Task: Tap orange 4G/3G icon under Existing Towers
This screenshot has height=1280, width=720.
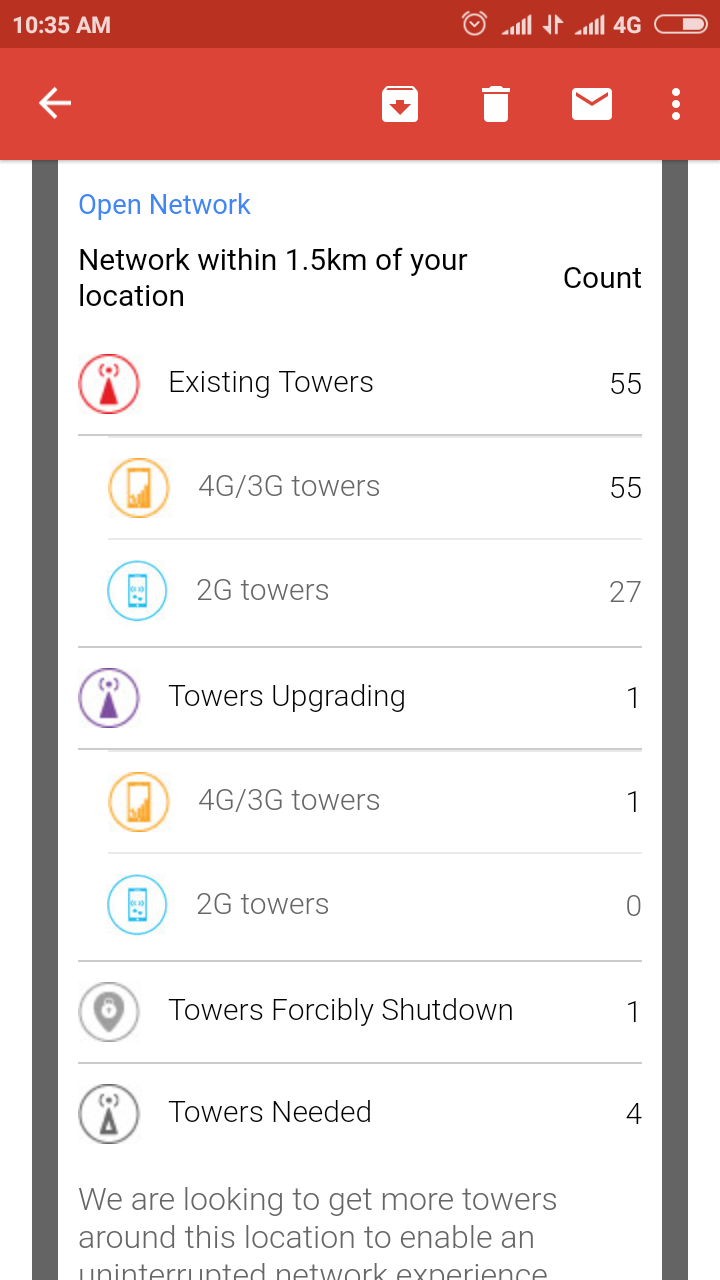Action: click(x=138, y=487)
